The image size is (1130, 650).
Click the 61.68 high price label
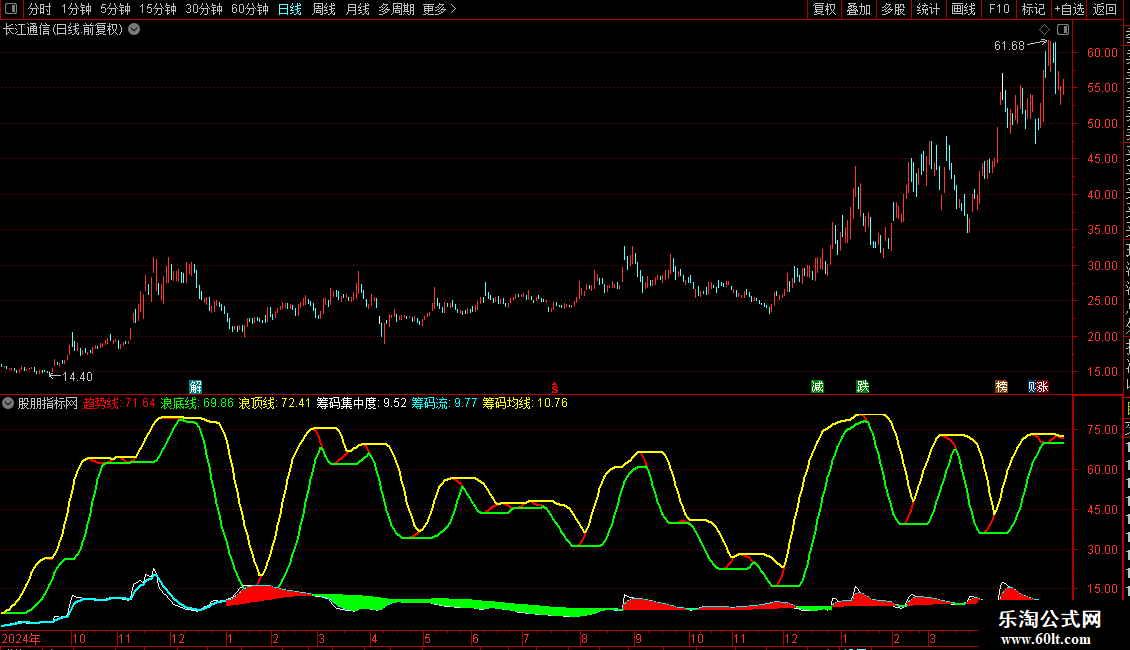[1009, 46]
